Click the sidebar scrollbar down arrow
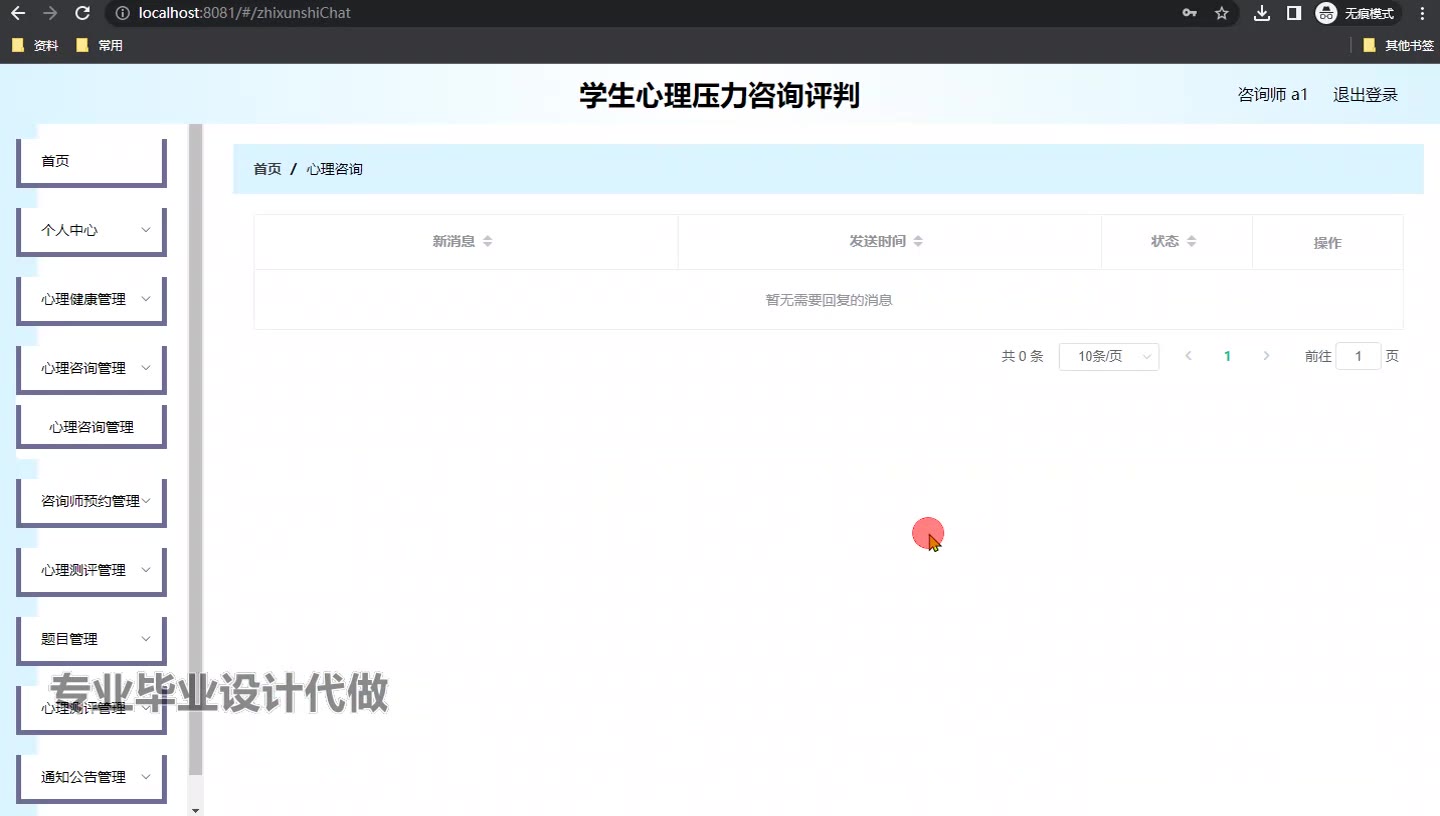The image size is (1440, 816). click(196, 809)
